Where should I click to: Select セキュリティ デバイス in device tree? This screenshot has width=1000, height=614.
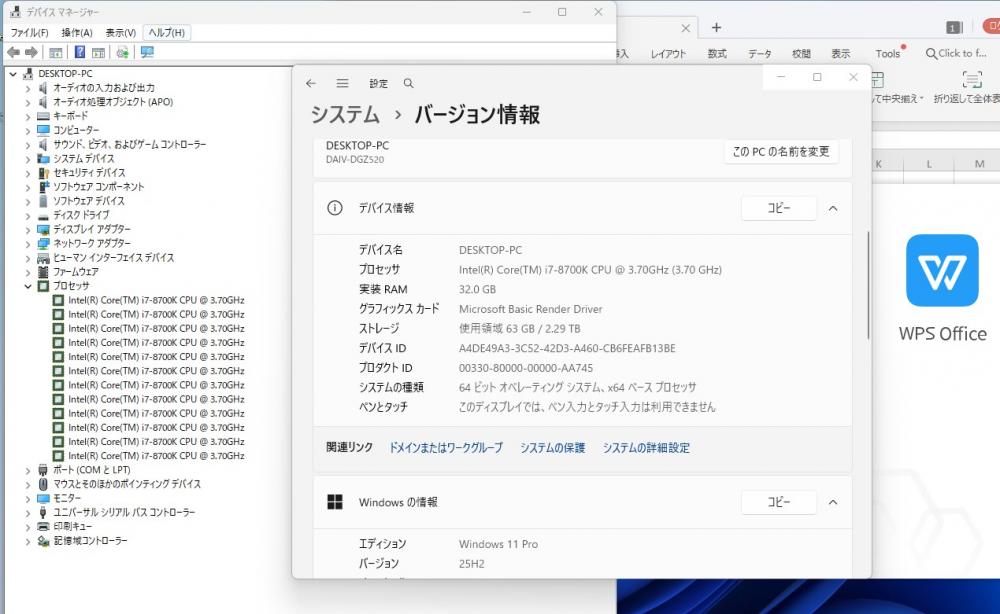pyautogui.click(x=89, y=173)
